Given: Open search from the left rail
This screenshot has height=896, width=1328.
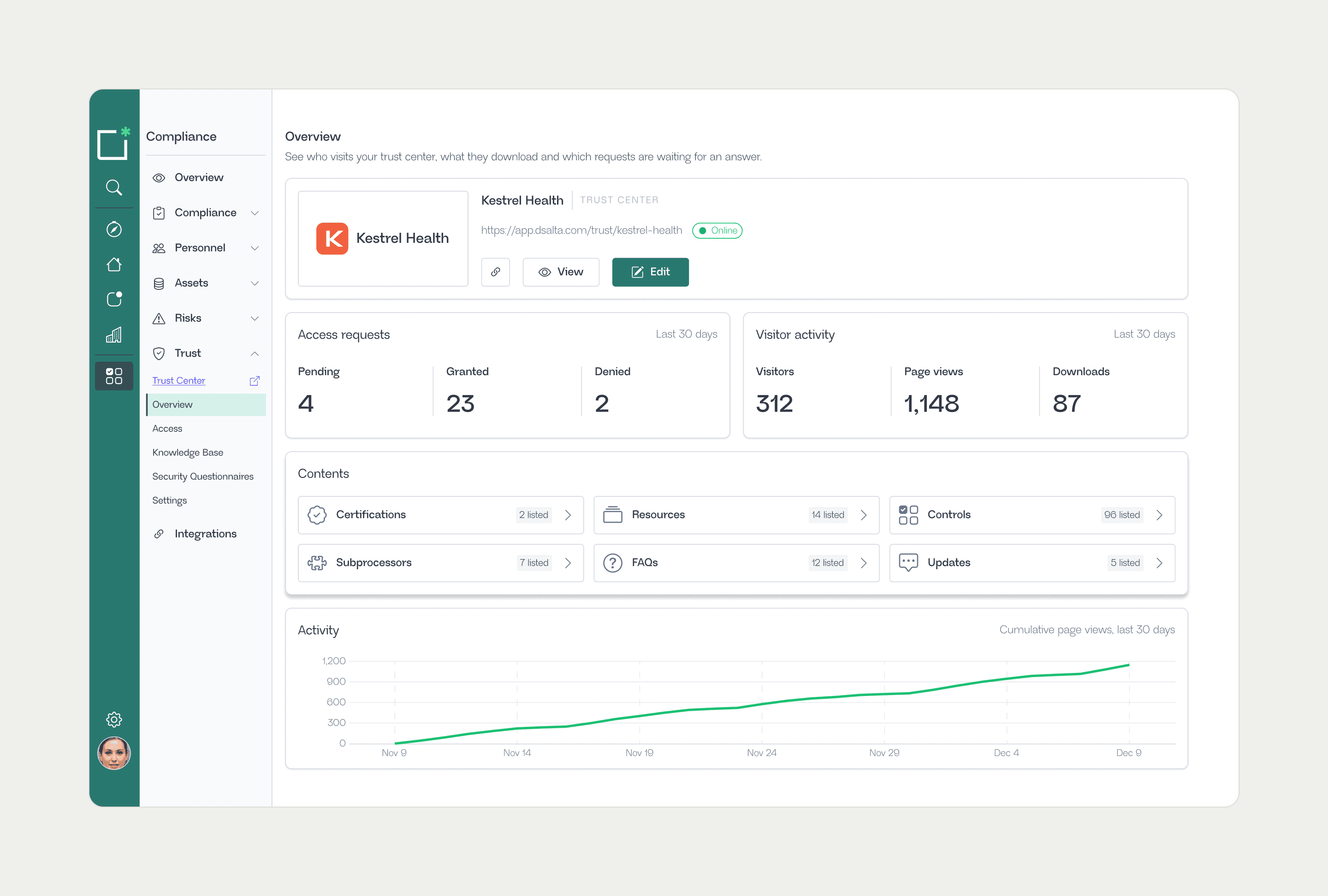Looking at the screenshot, I should click(x=114, y=187).
